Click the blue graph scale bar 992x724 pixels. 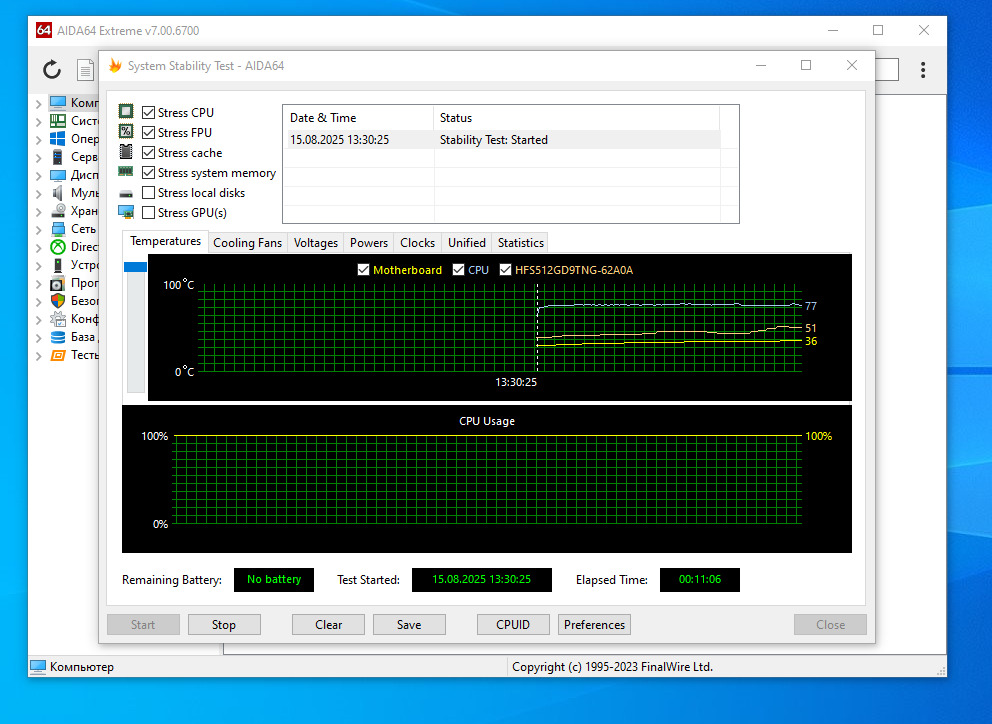(135, 267)
